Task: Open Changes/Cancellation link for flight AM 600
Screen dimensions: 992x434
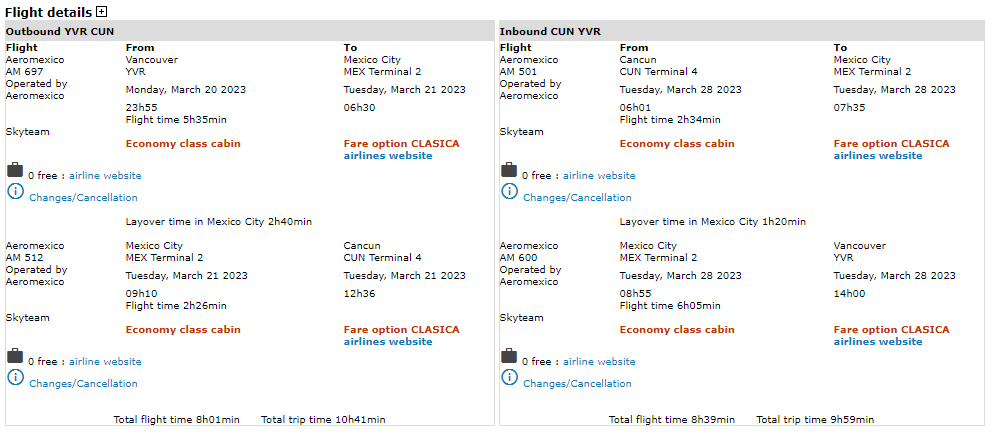Action: [577, 384]
